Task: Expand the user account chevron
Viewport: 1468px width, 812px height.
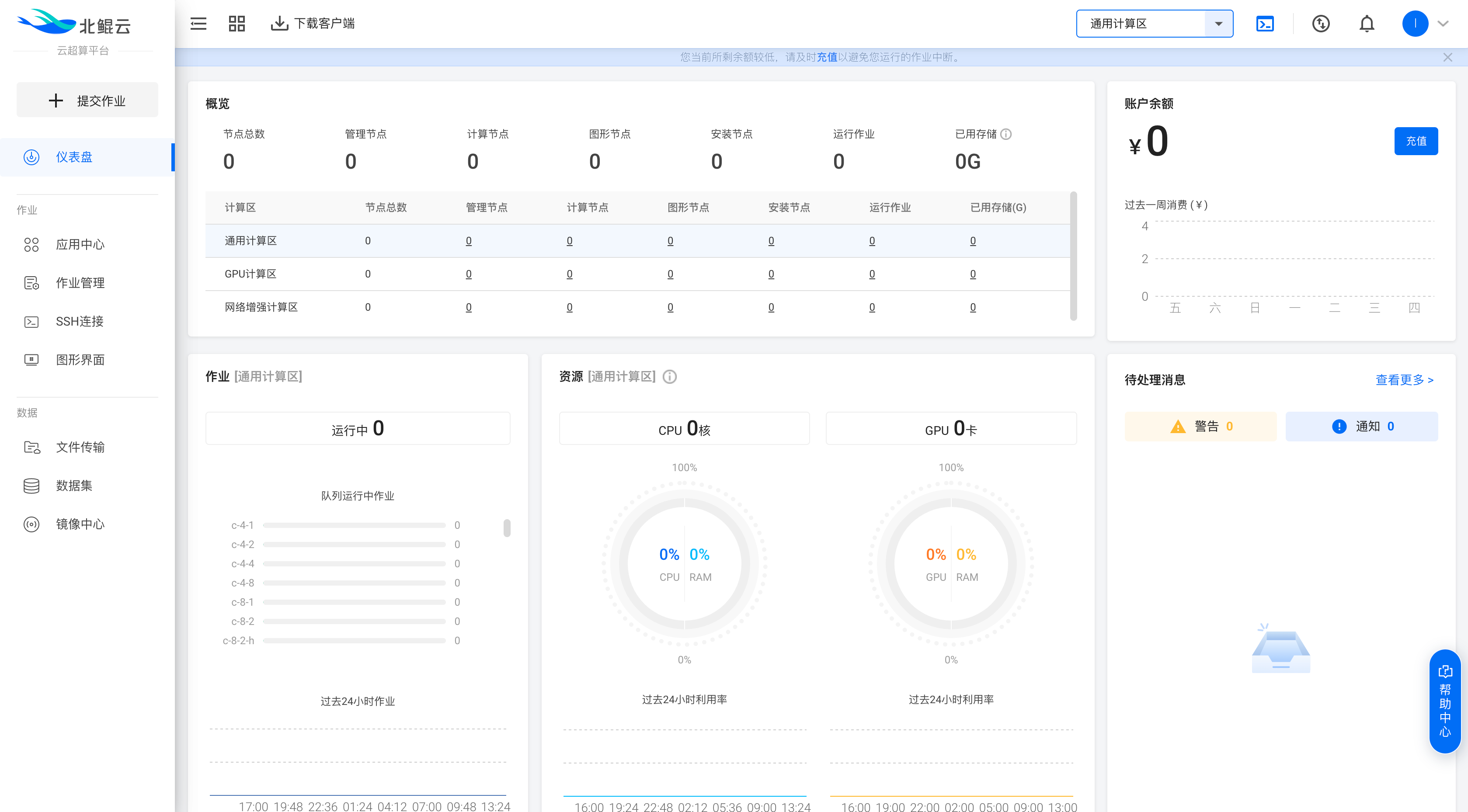Action: [1443, 23]
